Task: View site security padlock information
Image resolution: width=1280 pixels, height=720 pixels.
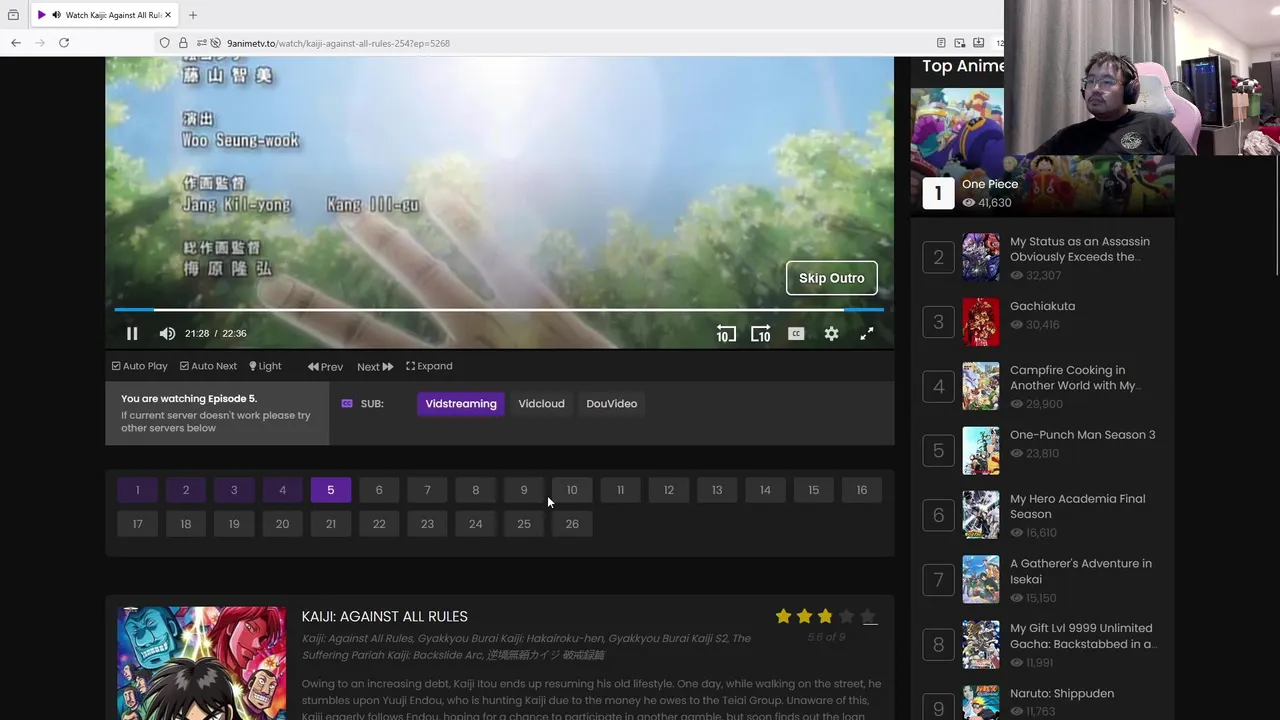Action: [x=183, y=43]
